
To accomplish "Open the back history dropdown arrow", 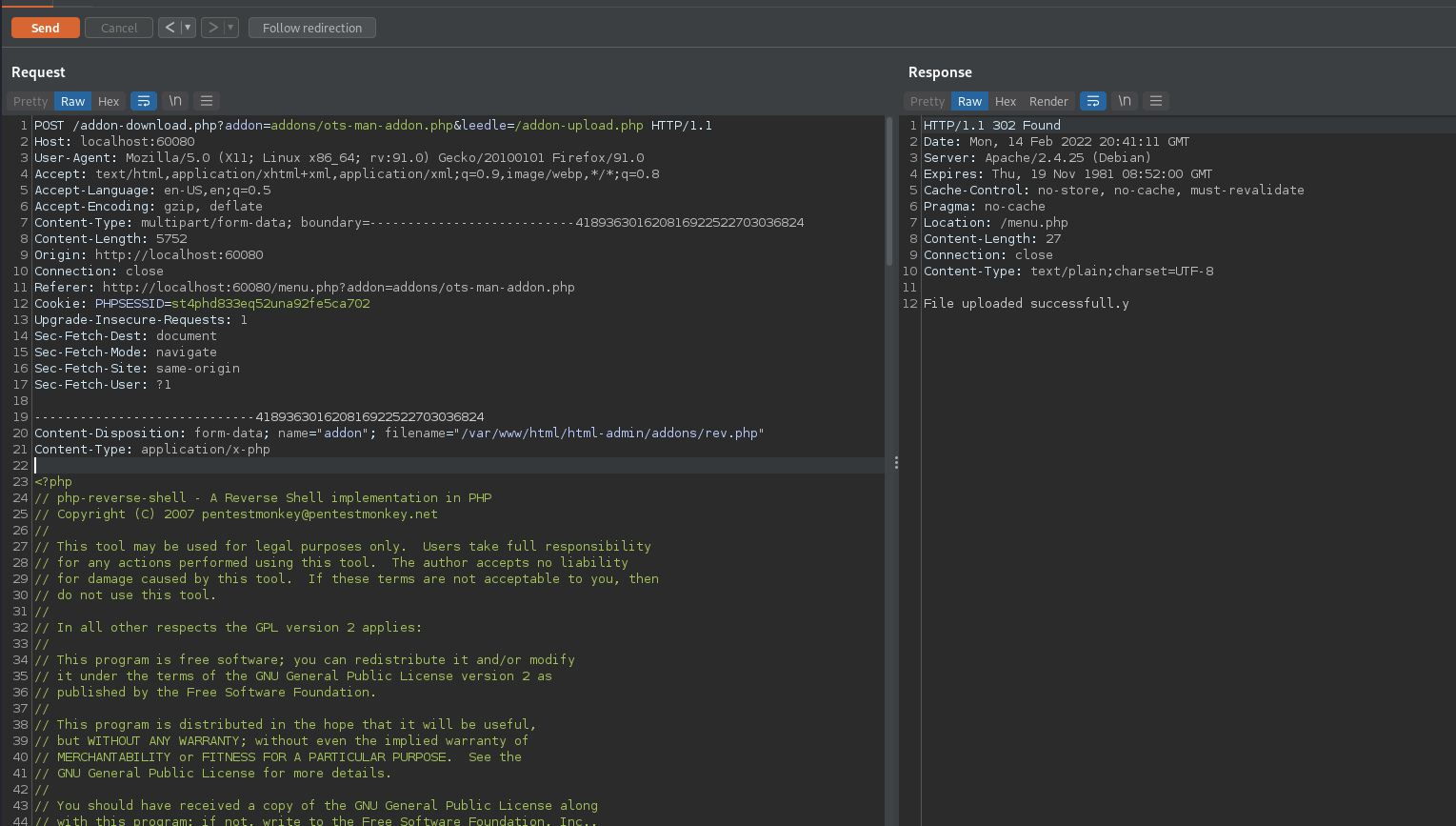I will 188,28.
